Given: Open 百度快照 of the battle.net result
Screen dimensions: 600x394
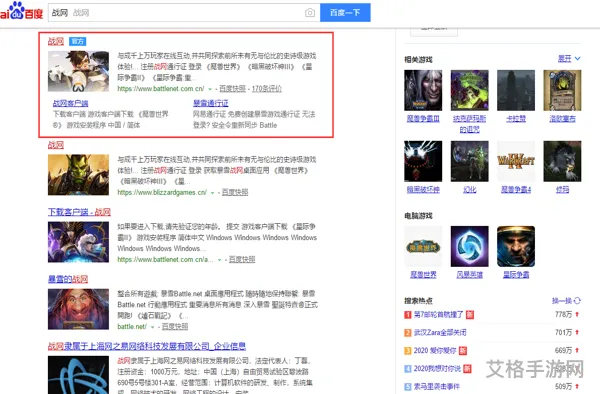Looking at the screenshot, I should point(175,327).
